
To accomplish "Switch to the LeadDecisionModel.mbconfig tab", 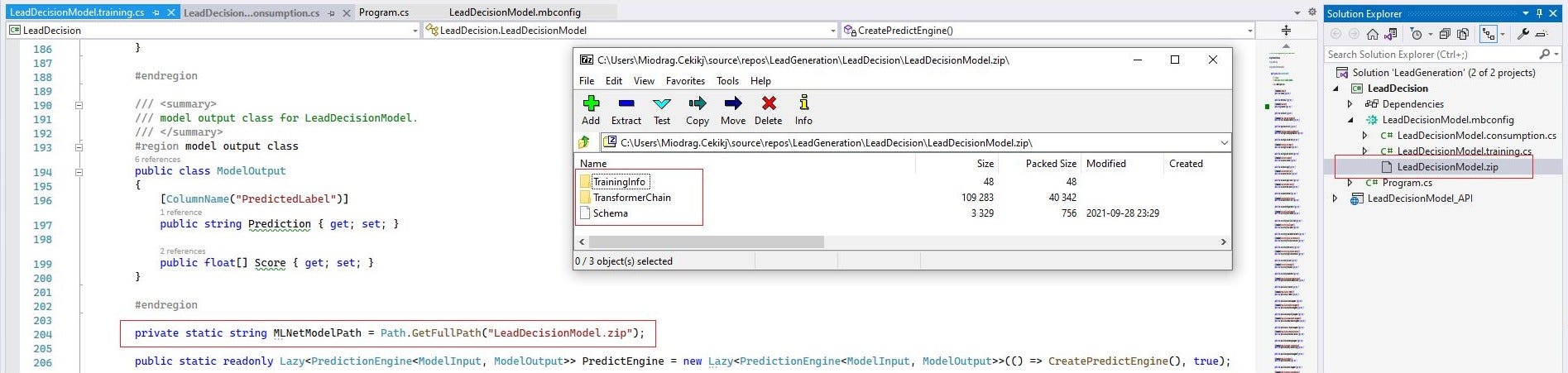I will 515,12.
